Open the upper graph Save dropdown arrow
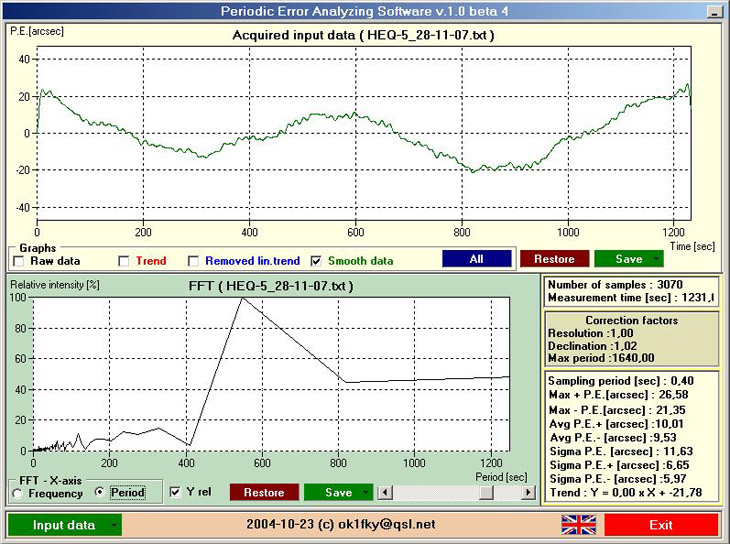 pos(656,258)
